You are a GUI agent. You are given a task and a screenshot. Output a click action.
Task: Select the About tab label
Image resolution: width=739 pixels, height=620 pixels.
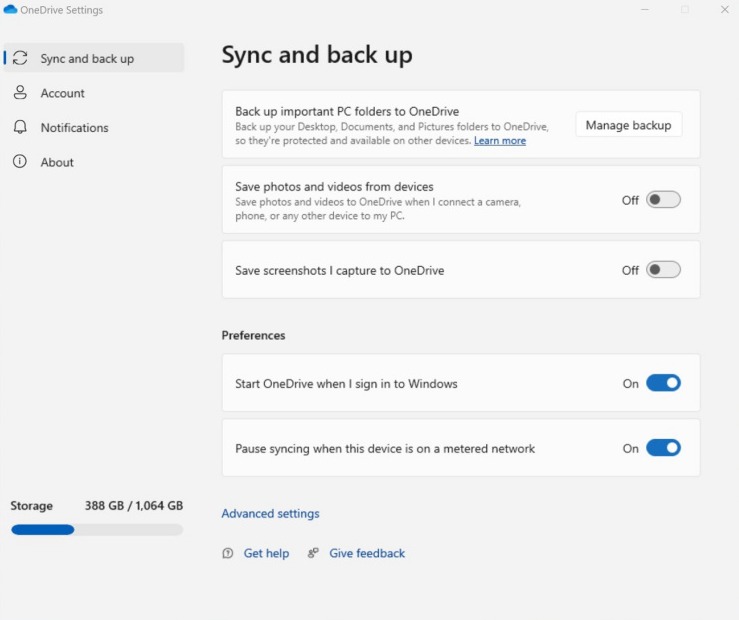(57, 162)
